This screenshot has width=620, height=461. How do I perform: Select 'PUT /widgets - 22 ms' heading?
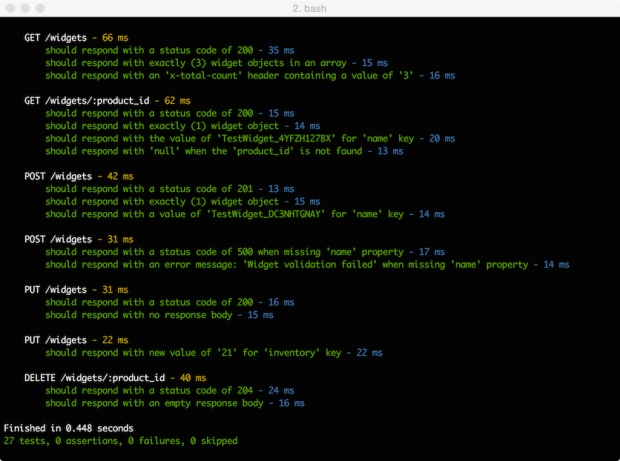pyautogui.click(x=76, y=340)
